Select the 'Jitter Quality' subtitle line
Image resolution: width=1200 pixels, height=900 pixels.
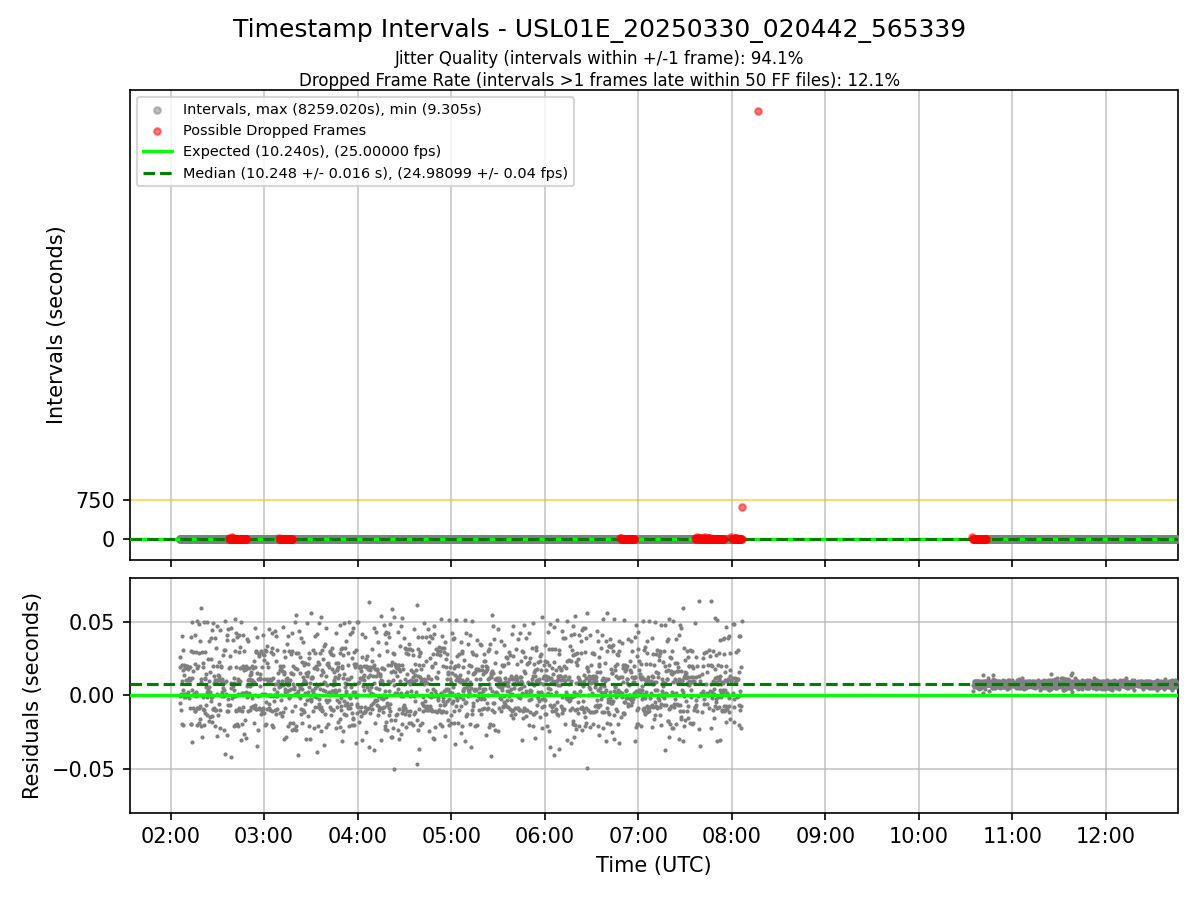(599, 58)
